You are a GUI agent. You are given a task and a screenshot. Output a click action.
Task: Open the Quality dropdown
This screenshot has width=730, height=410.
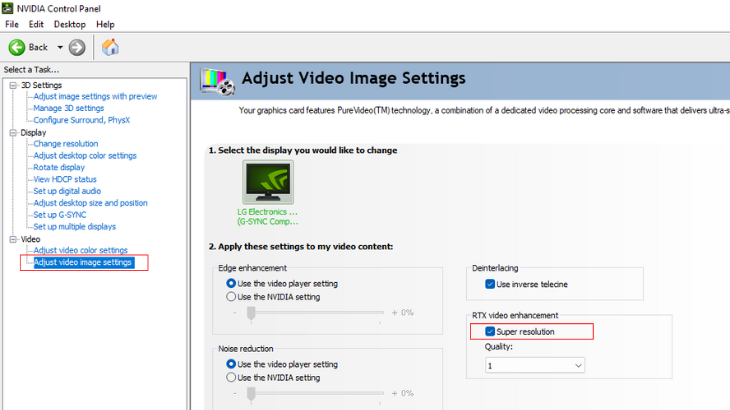534,366
